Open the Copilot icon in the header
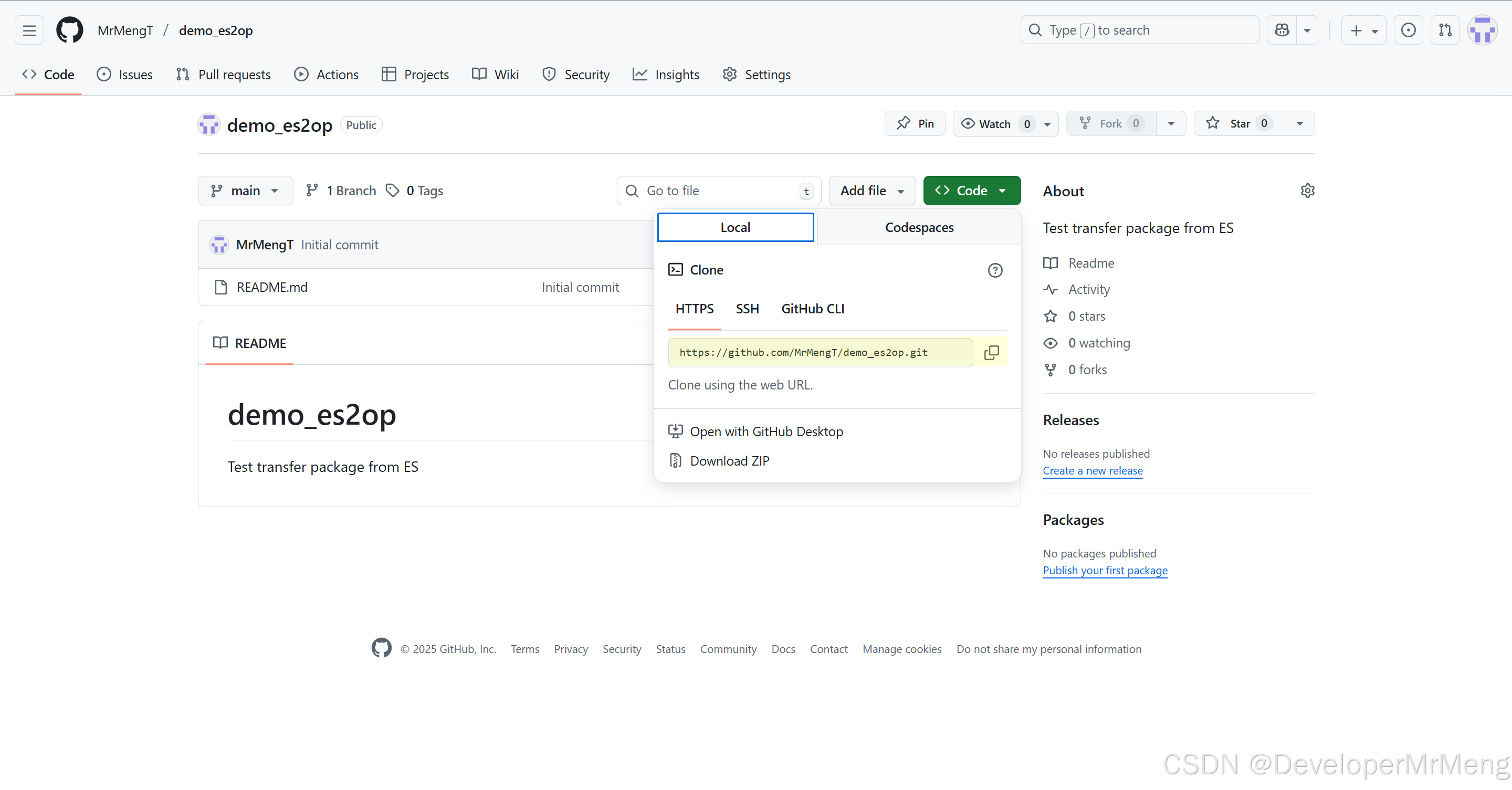Viewport: 1512px width, 790px height. pyautogui.click(x=1282, y=30)
